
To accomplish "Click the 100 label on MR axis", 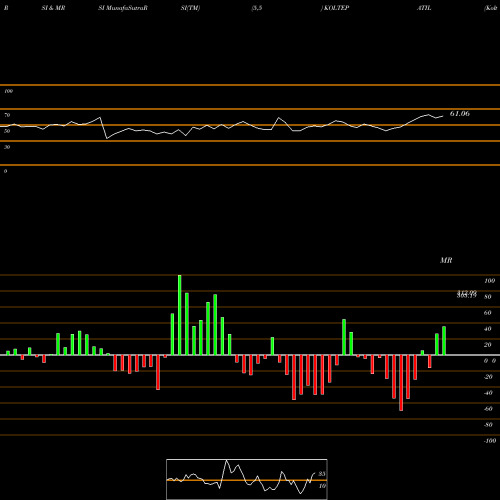I will coord(489,281).
